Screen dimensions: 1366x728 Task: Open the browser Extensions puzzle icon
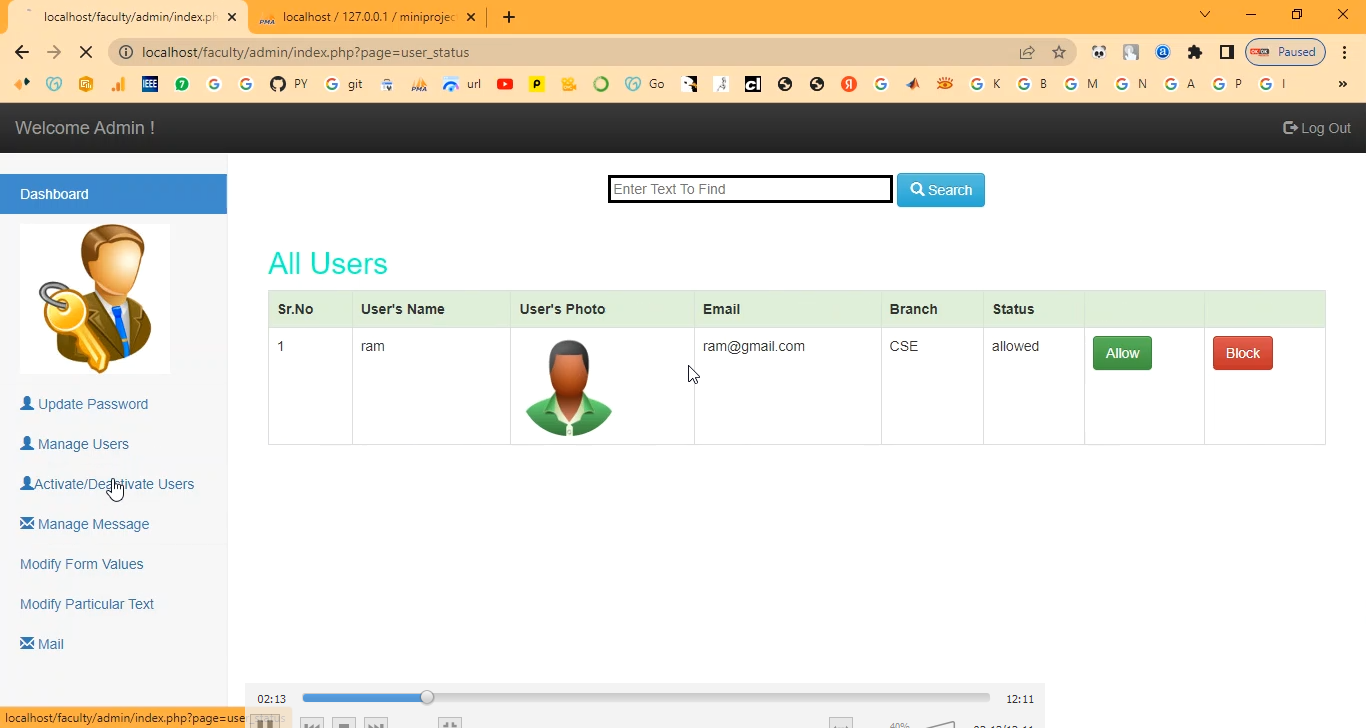tap(1194, 52)
